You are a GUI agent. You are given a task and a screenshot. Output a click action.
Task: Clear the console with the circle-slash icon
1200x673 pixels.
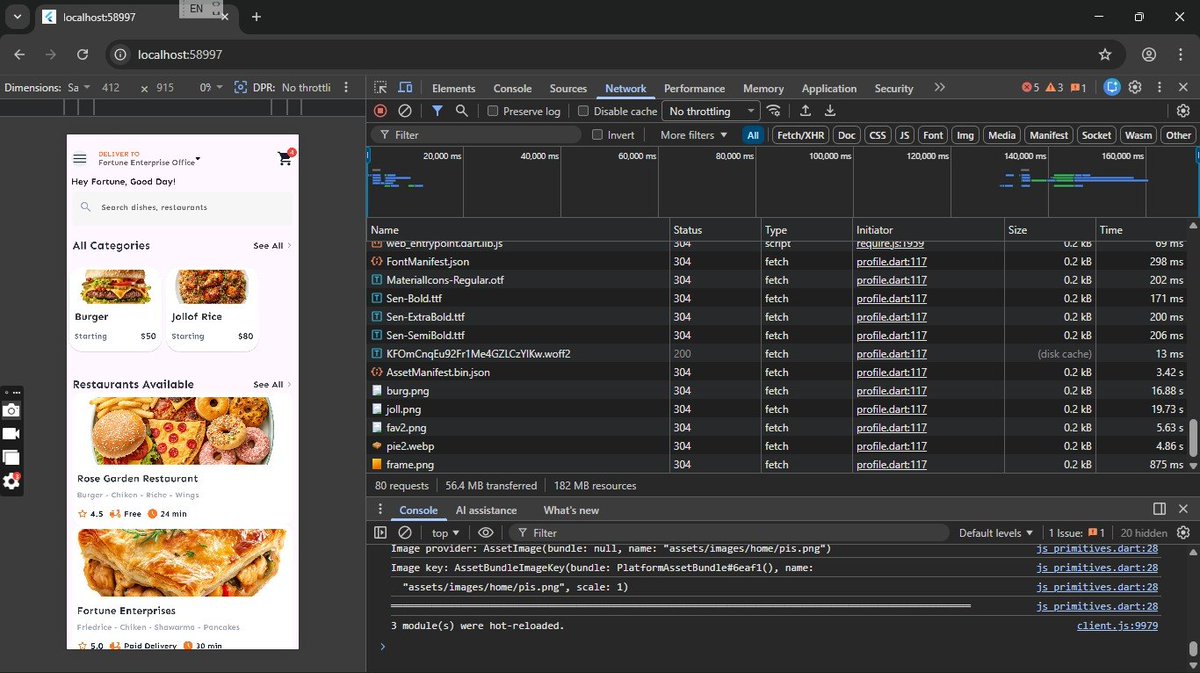coord(405,533)
